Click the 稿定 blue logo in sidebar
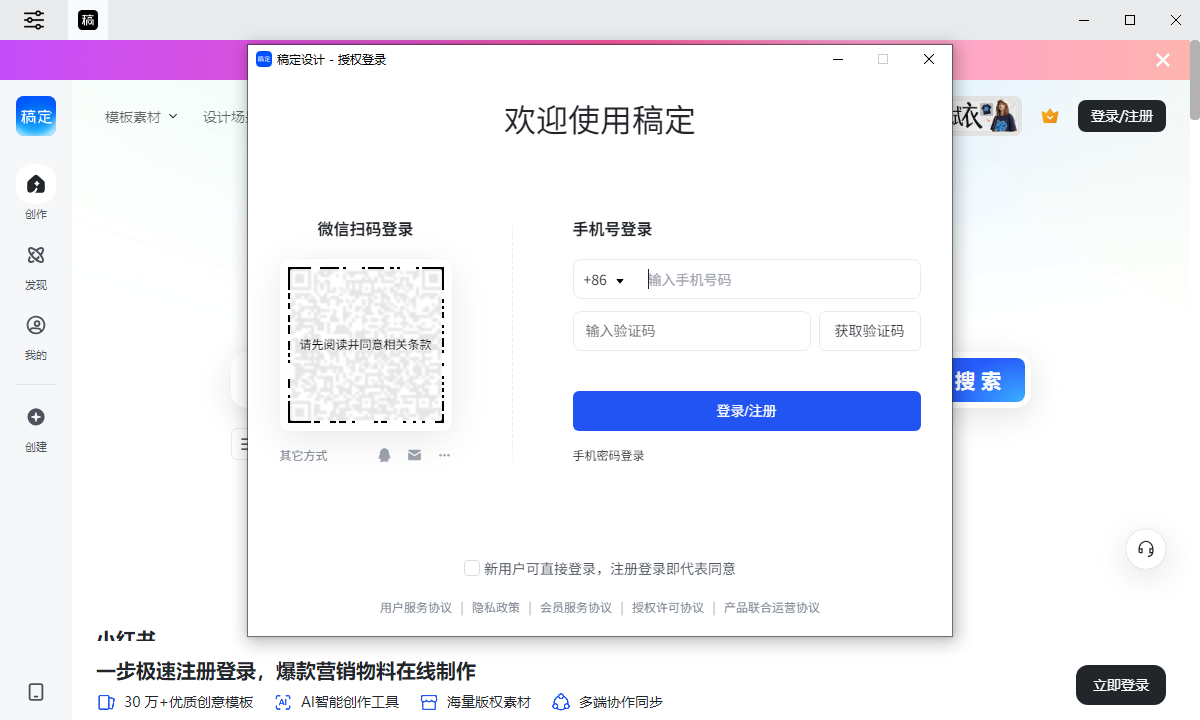The image size is (1200, 720). (x=36, y=116)
